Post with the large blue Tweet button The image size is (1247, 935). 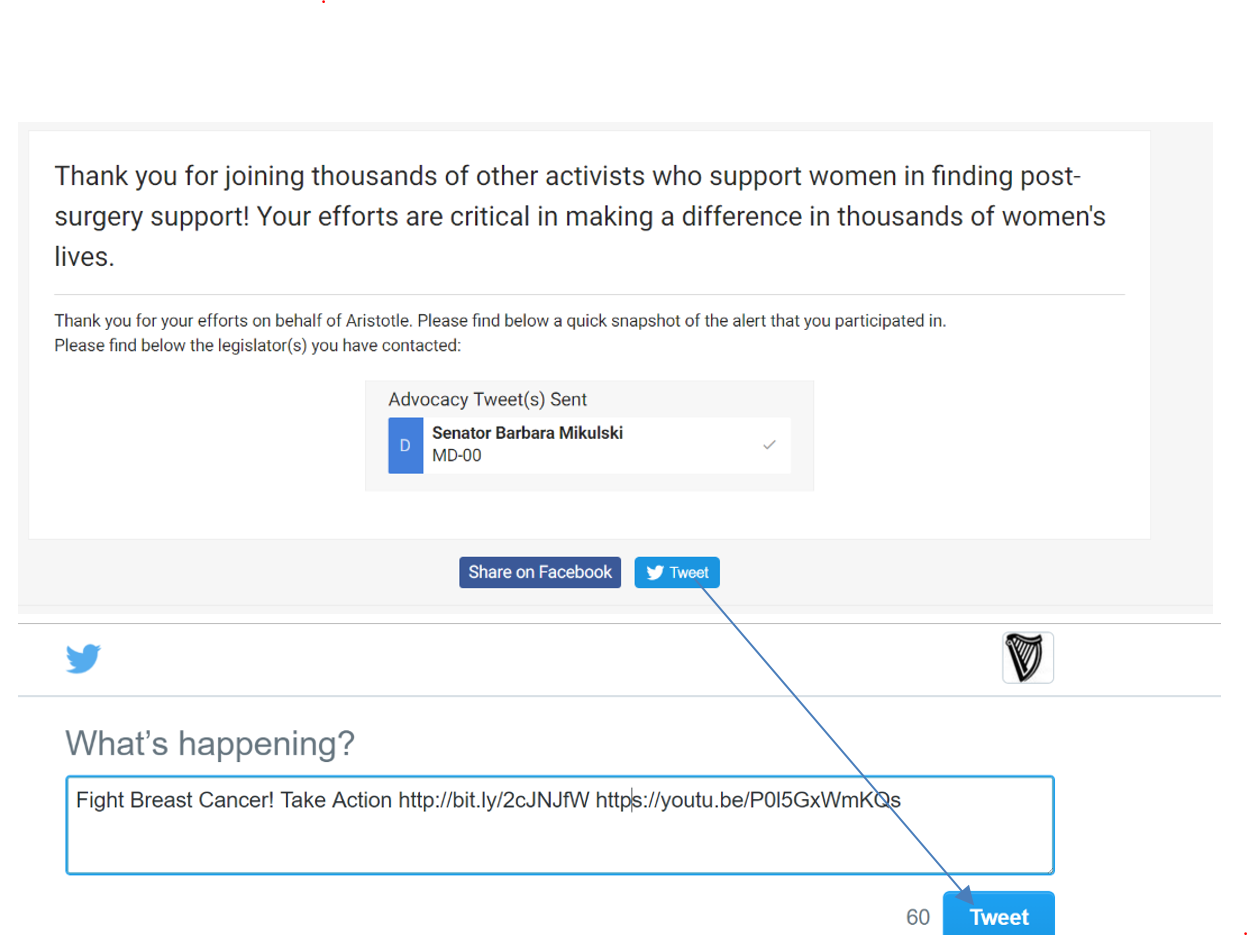click(x=999, y=916)
